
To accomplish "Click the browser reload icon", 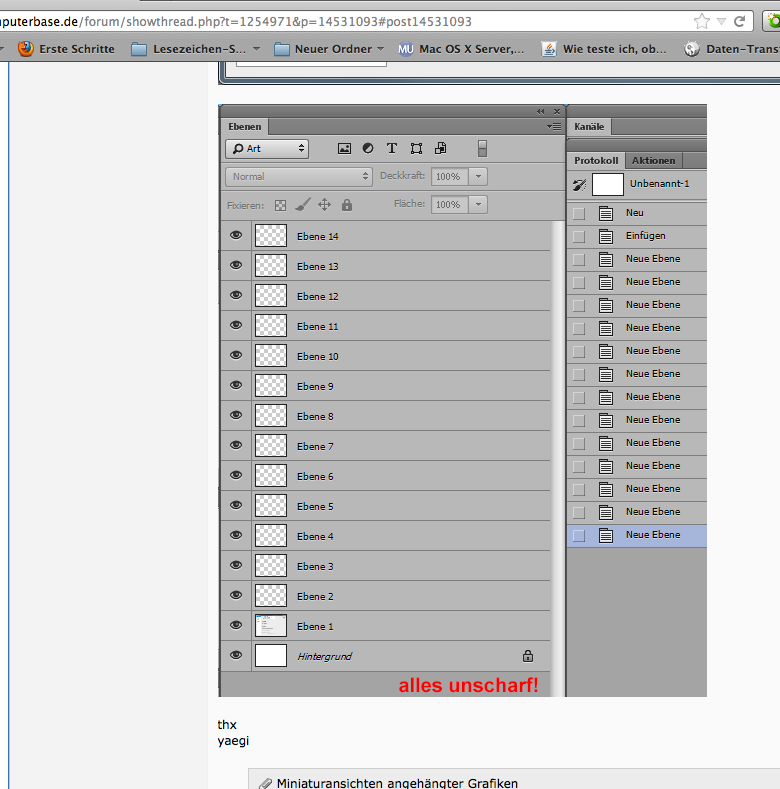I will pos(739,22).
